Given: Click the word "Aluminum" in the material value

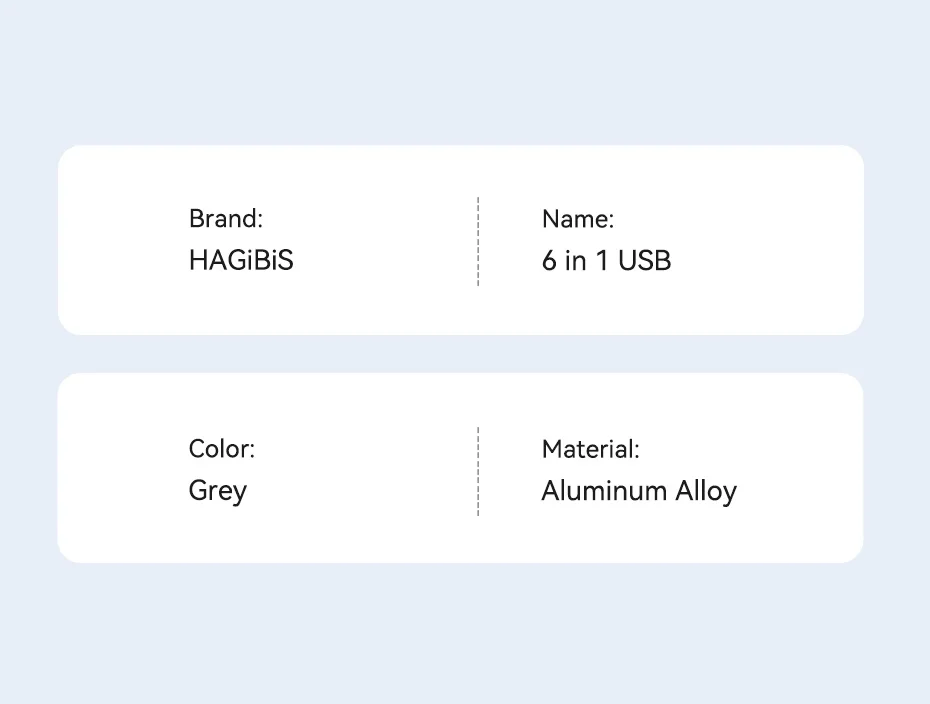Looking at the screenshot, I should tap(604, 491).
